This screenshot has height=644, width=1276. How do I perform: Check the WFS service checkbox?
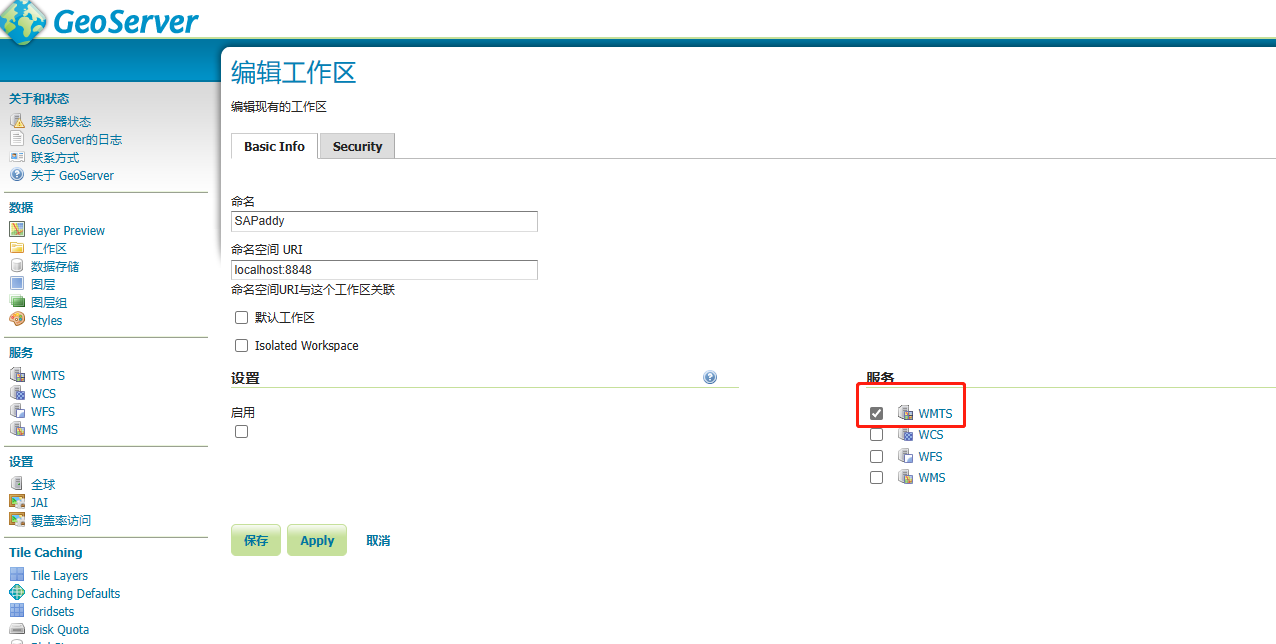point(877,456)
